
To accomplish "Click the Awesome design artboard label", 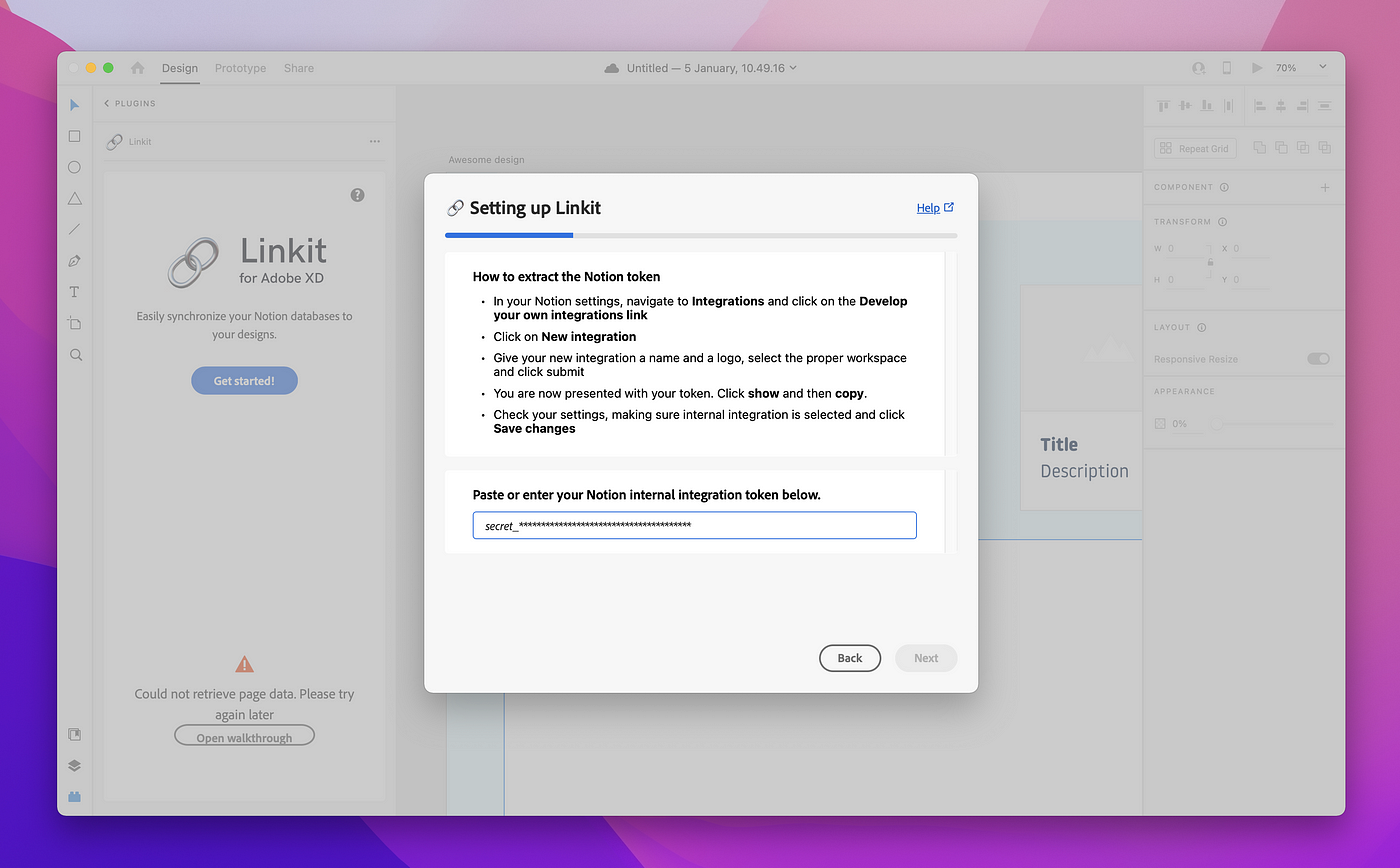I will [486, 160].
